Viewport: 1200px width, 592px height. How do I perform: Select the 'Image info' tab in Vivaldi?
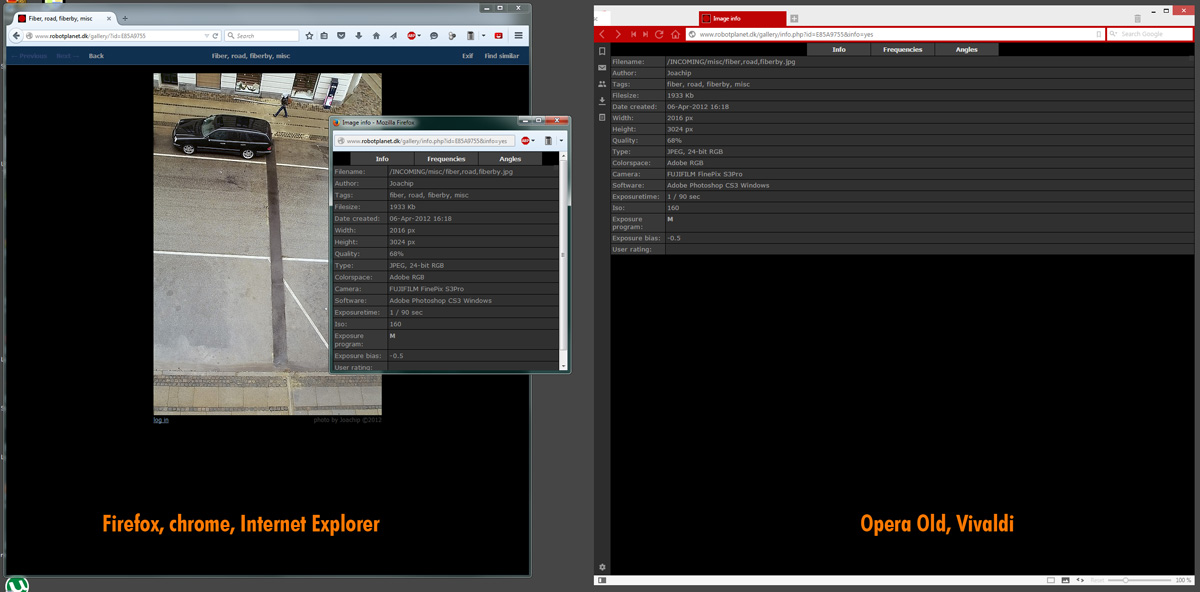pyautogui.click(x=741, y=18)
